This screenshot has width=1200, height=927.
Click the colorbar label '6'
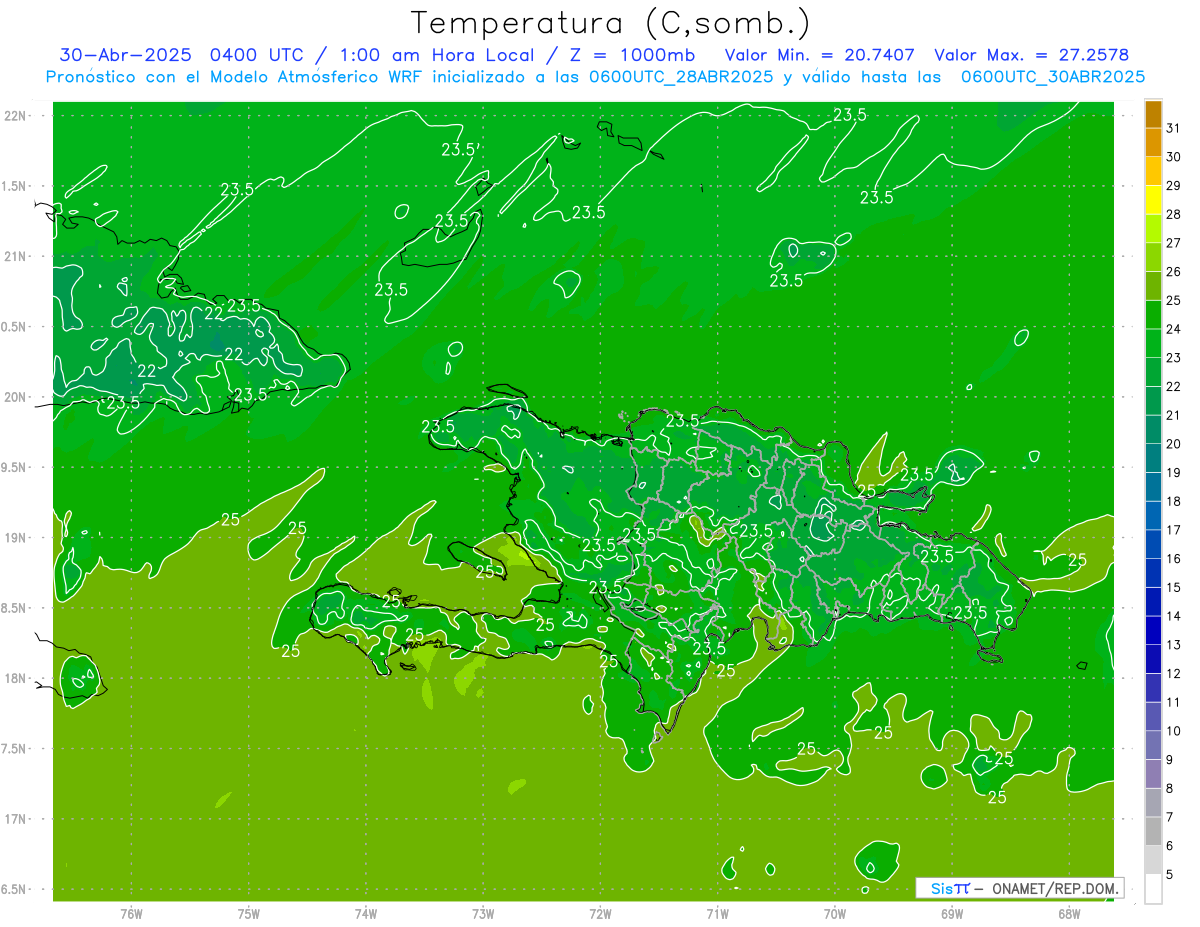[1170, 846]
